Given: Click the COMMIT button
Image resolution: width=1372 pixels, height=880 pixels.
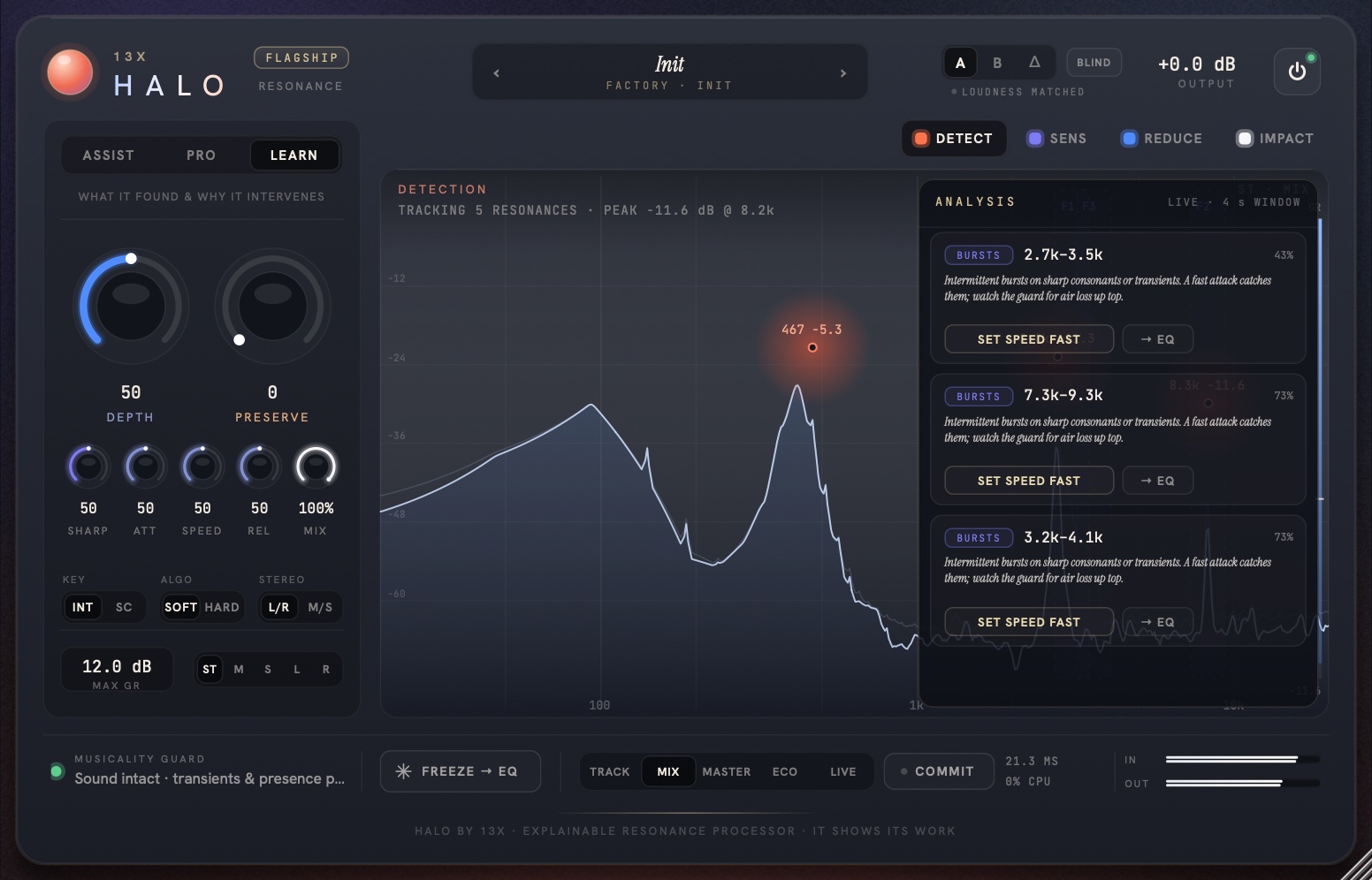Looking at the screenshot, I should click(938, 771).
